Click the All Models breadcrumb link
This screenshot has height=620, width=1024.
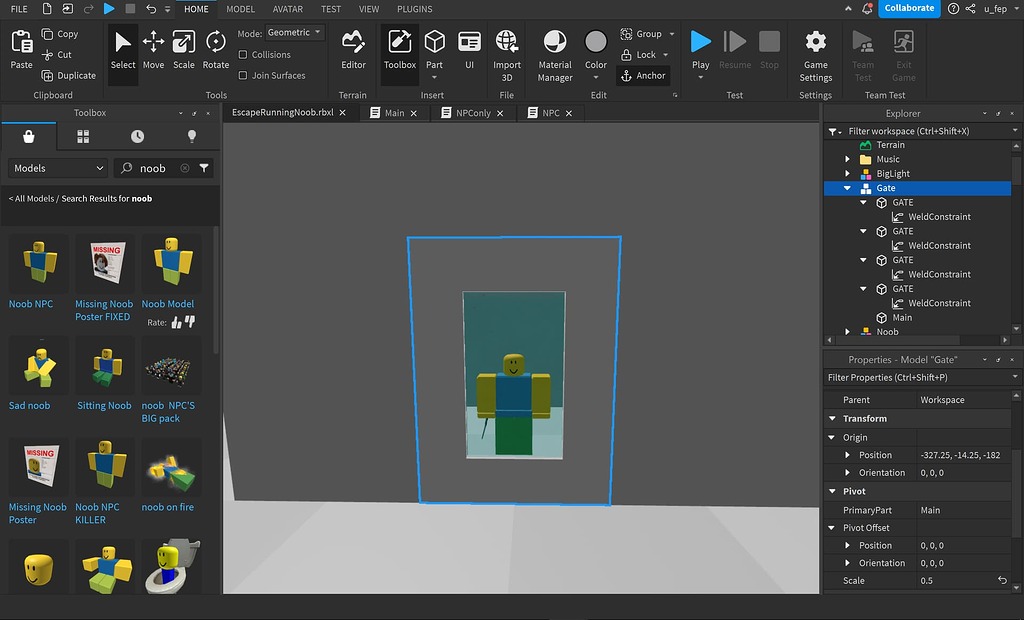tap(34, 198)
